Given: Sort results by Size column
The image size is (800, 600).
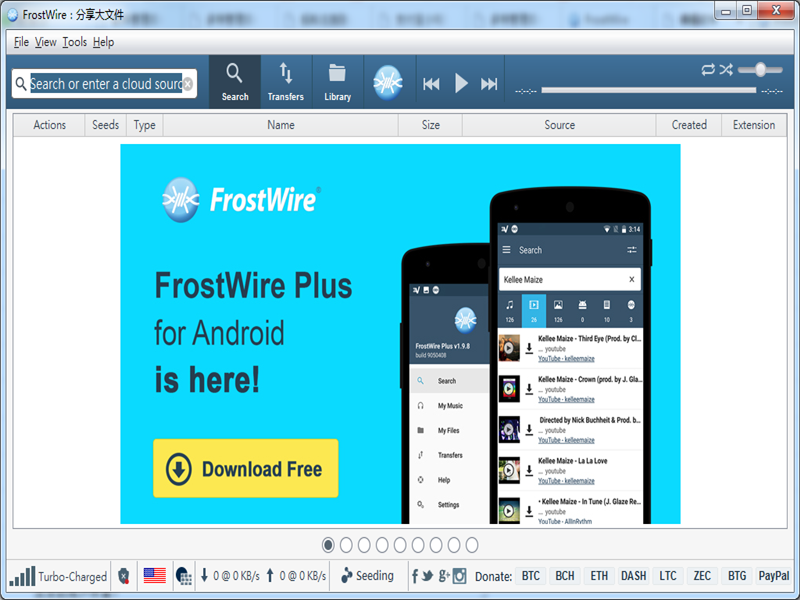Looking at the screenshot, I should (x=430, y=125).
